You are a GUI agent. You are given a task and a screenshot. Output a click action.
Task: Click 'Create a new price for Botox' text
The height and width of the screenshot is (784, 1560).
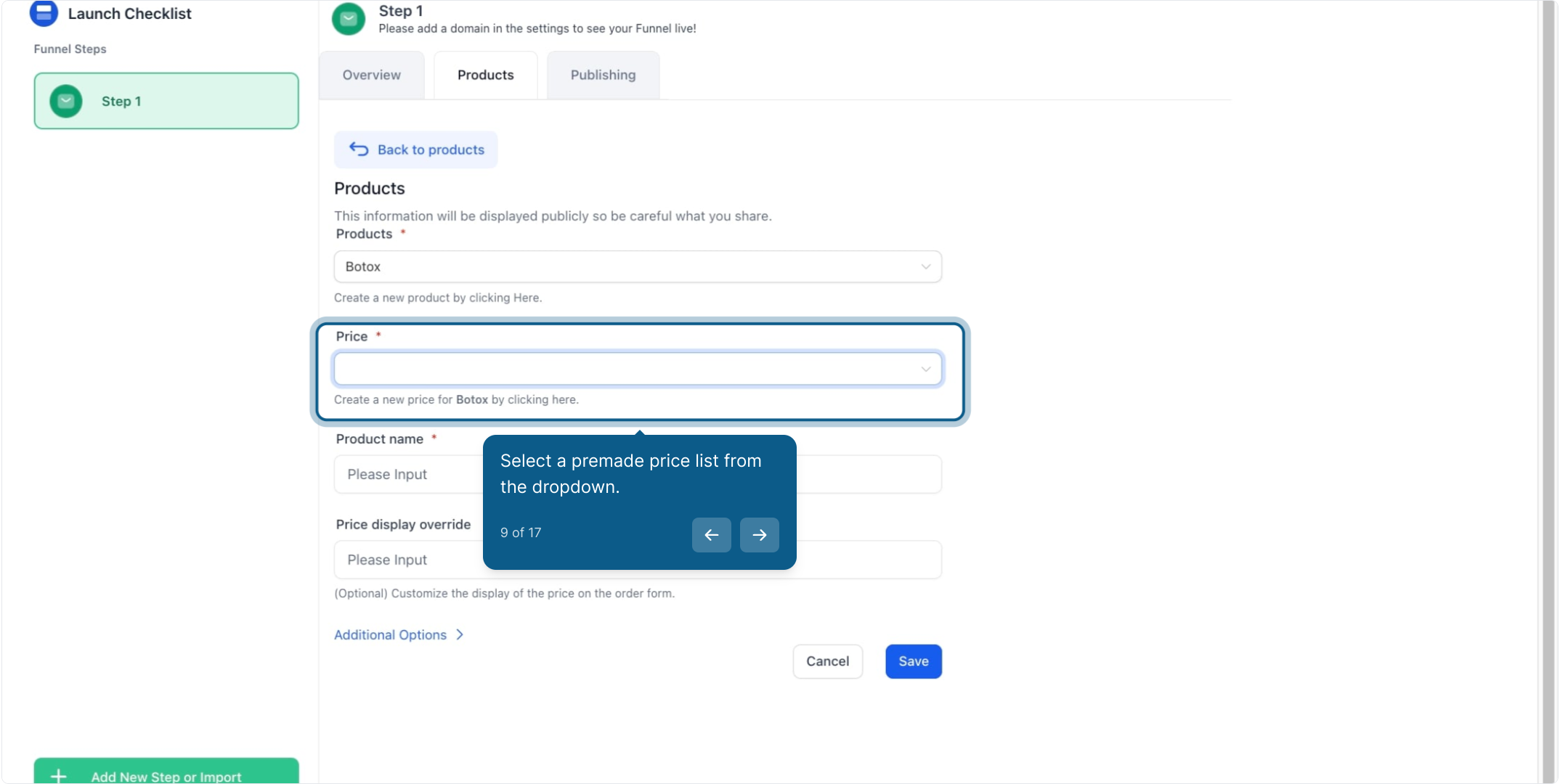click(x=456, y=400)
